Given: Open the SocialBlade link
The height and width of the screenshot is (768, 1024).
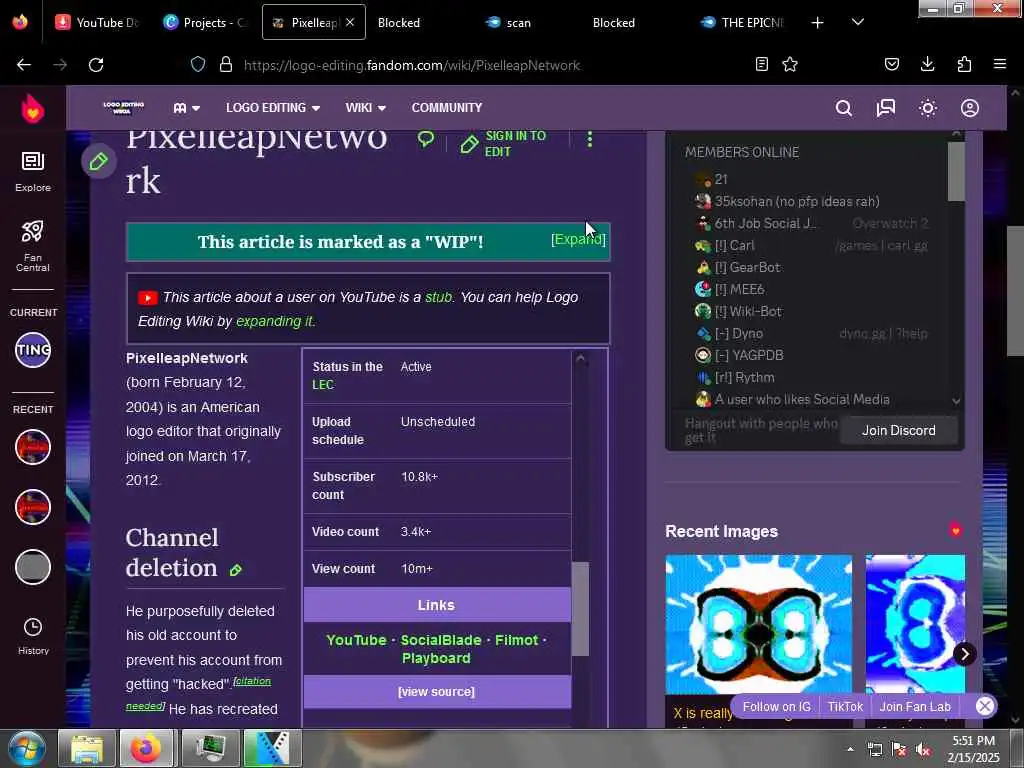Looking at the screenshot, I should (441, 640).
